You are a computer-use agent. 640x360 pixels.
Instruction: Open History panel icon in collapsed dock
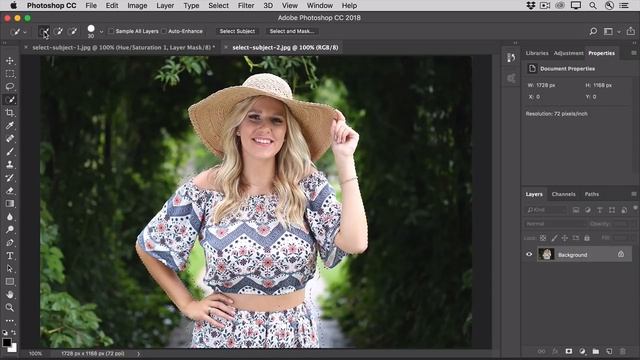(x=511, y=58)
